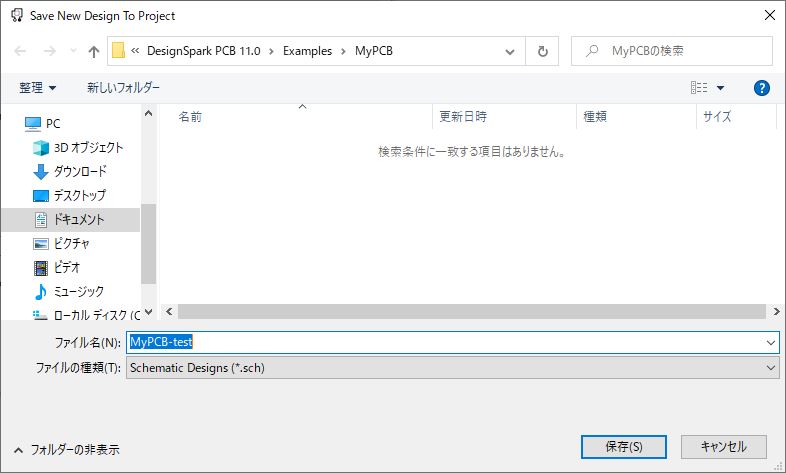Open the help question mark icon

coord(761,88)
